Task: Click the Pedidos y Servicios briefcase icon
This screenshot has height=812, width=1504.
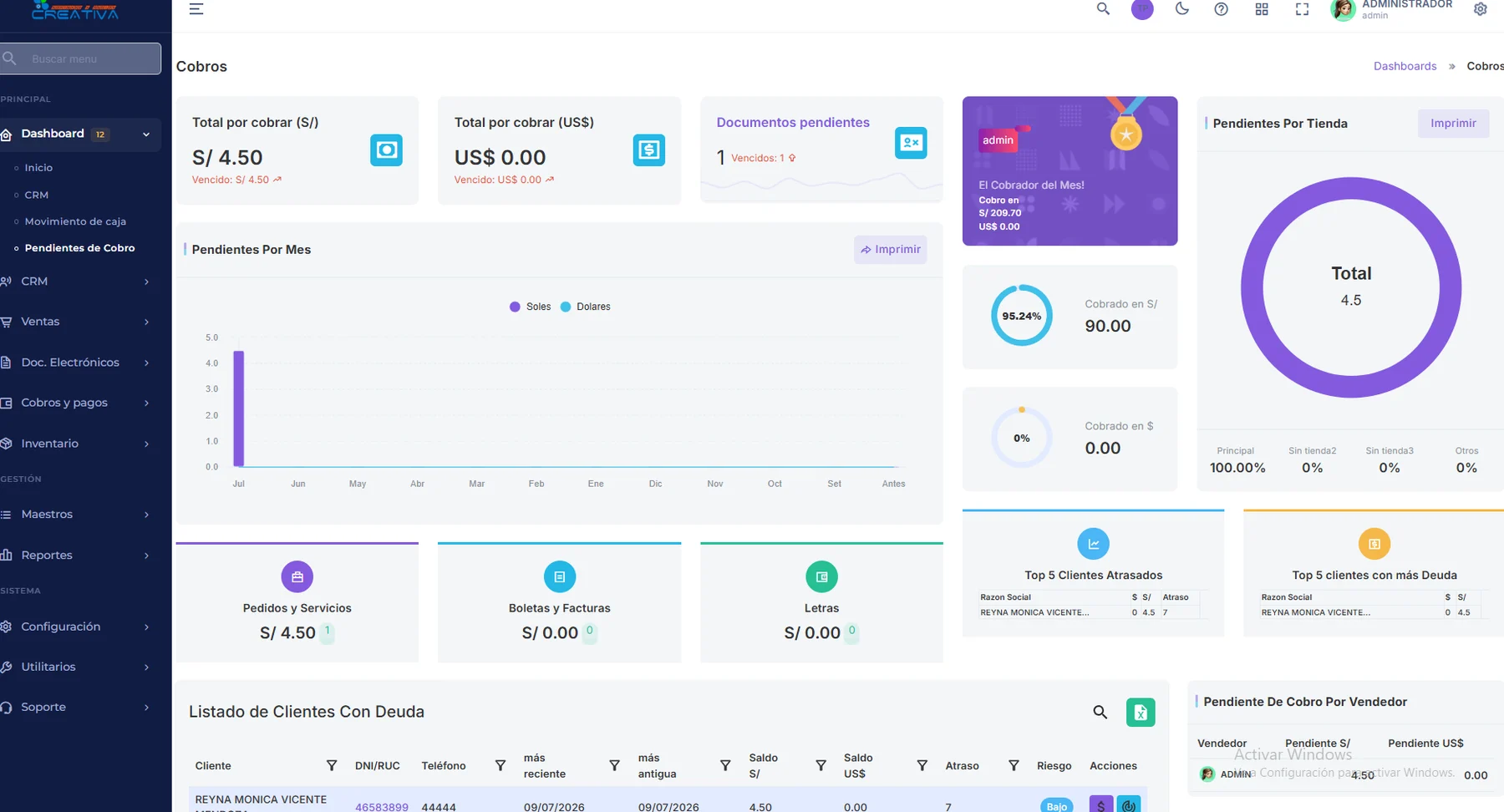Action: pyautogui.click(x=297, y=576)
